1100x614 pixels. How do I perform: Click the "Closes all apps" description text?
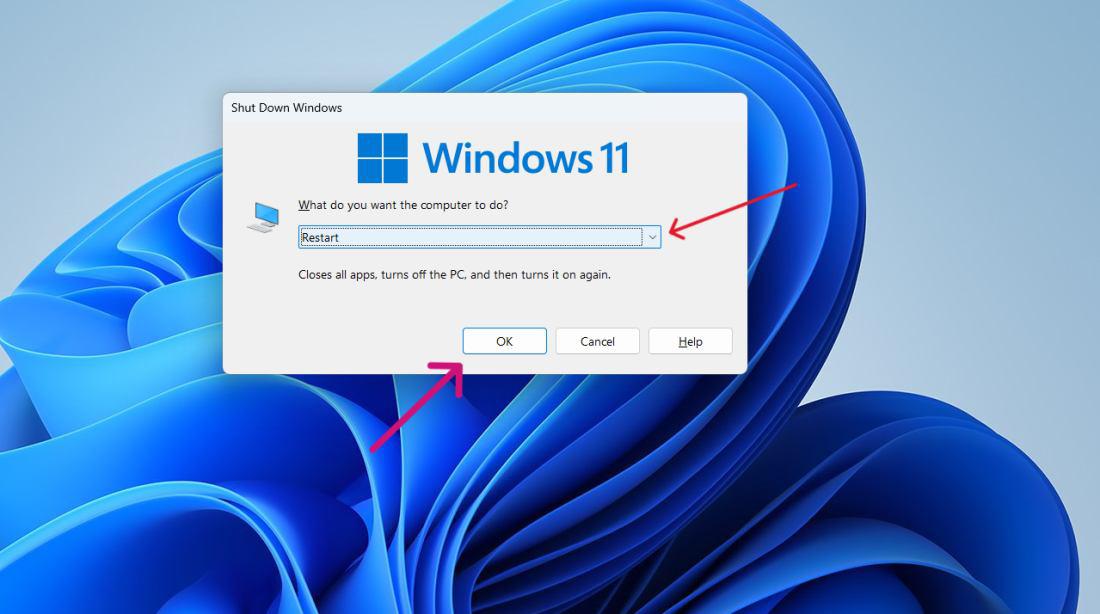(x=454, y=274)
